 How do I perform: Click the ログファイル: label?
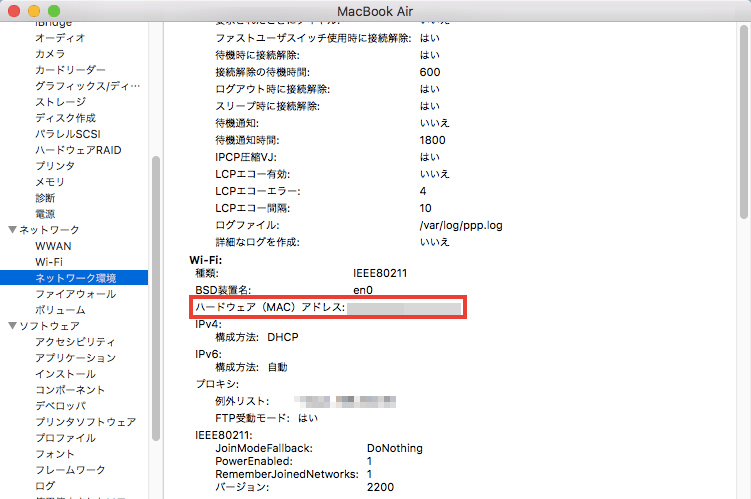pos(247,225)
